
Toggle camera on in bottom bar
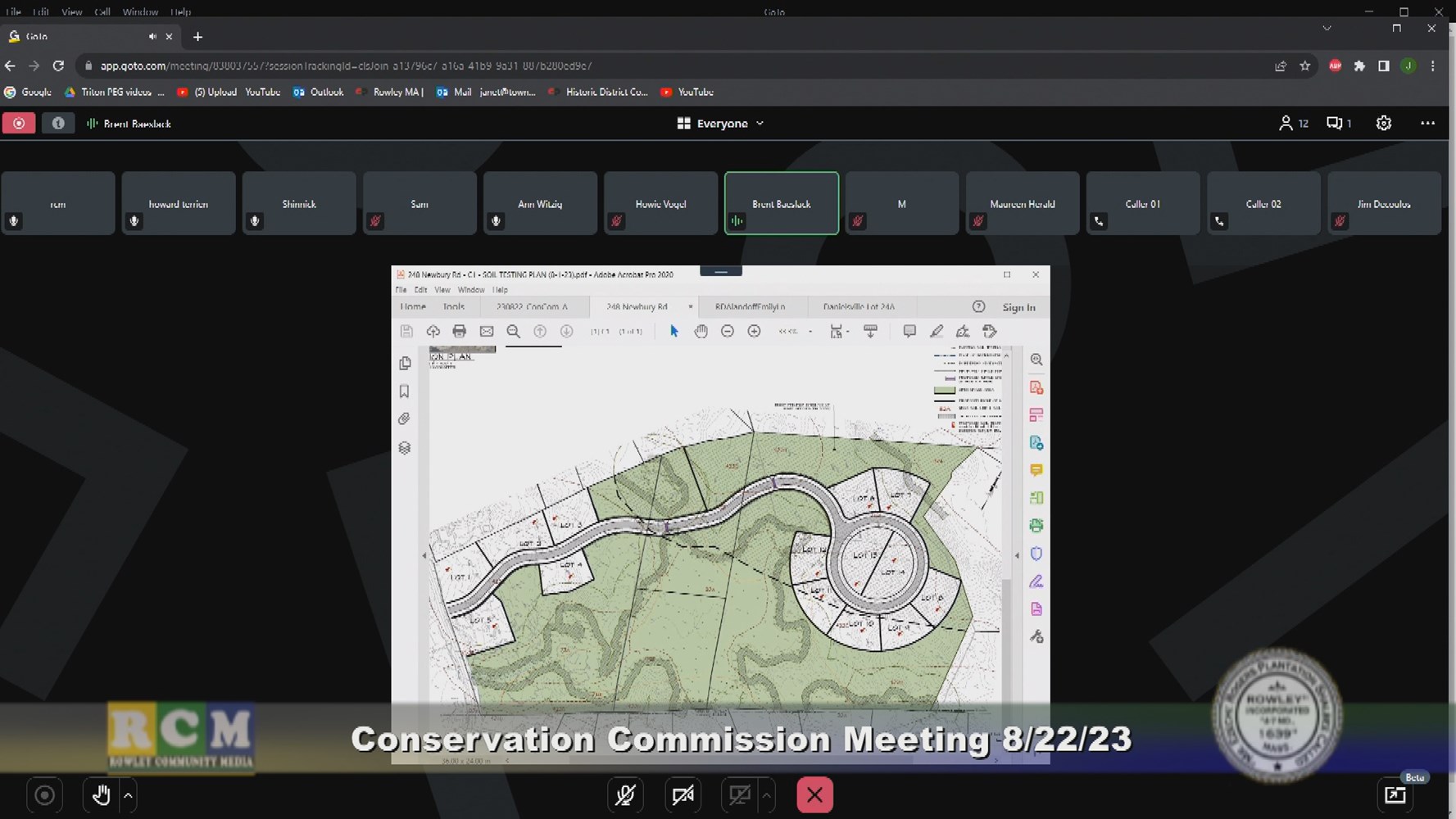683,794
